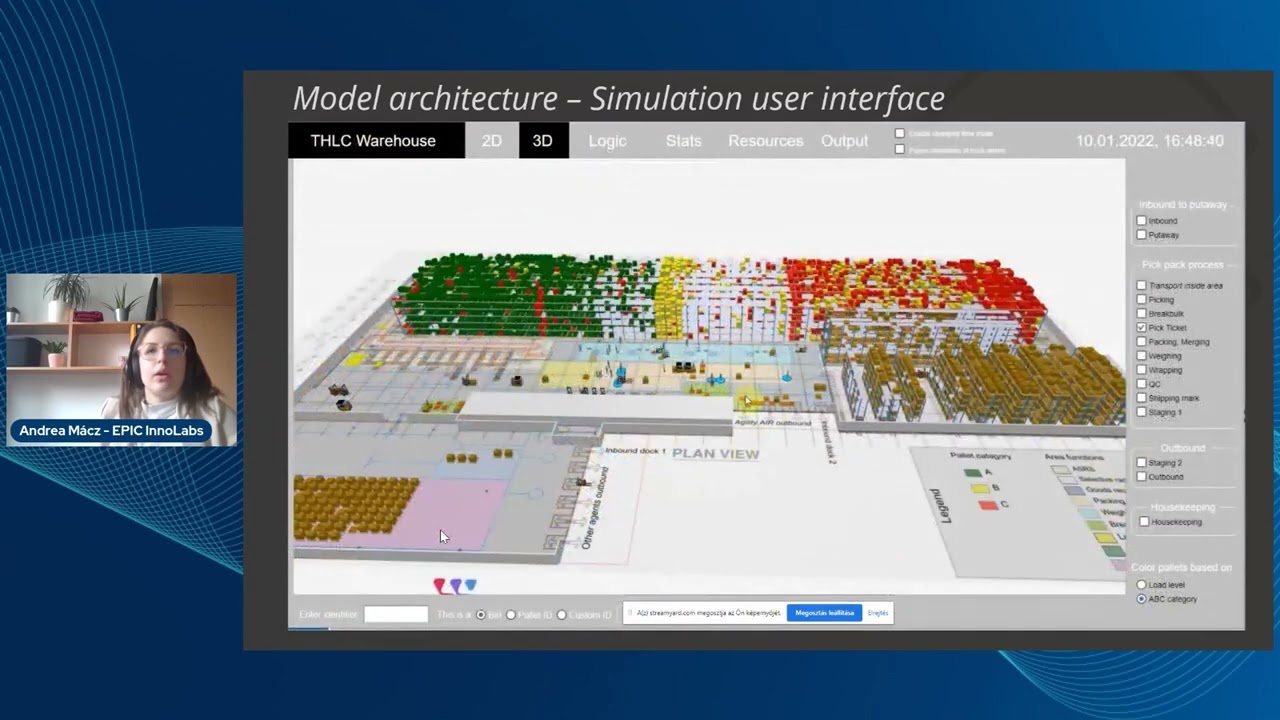Image resolution: width=1280 pixels, height=720 pixels.
Task: Enable the Shipping mark checkbox
Action: 1142,397
